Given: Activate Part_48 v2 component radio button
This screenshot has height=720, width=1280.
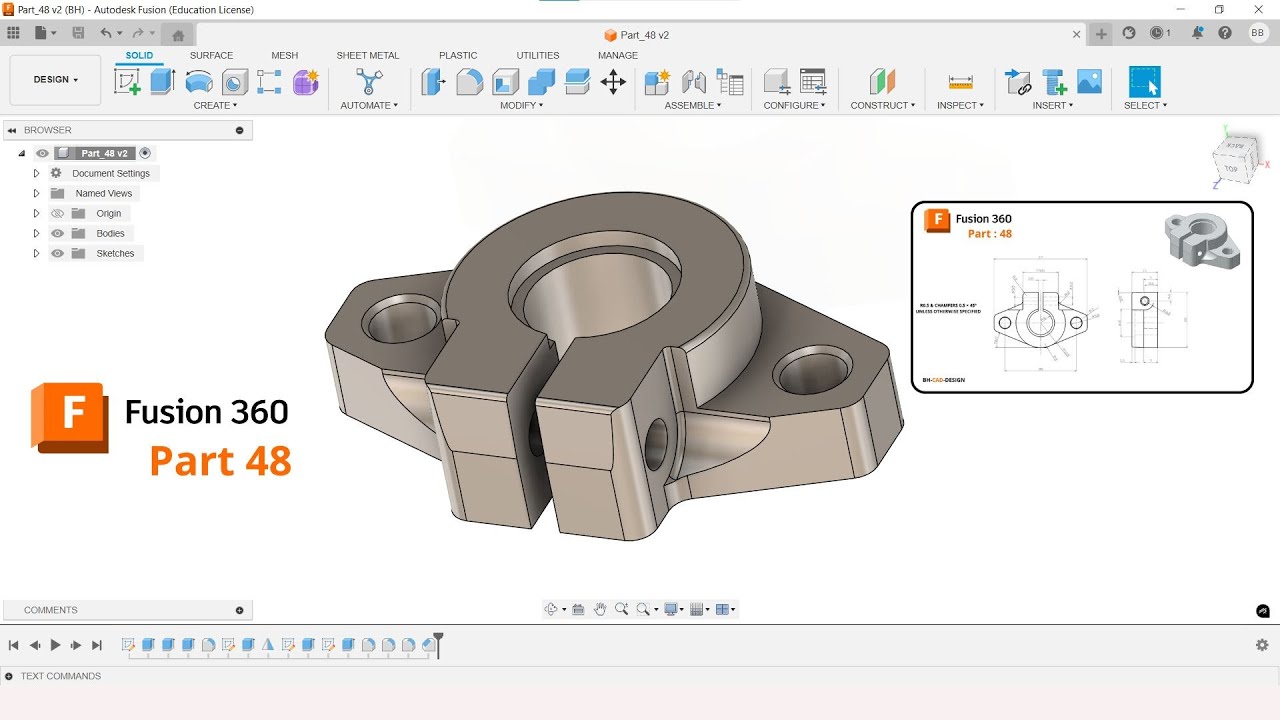Looking at the screenshot, I should pyautogui.click(x=145, y=153).
